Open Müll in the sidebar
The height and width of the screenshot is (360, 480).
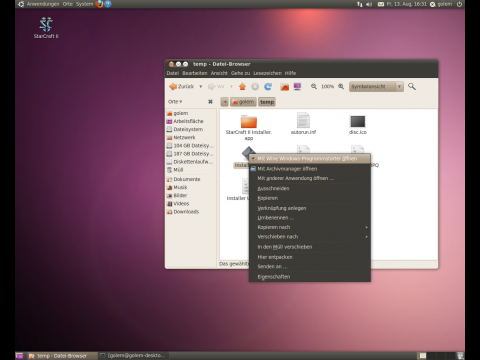click(x=191, y=170)
